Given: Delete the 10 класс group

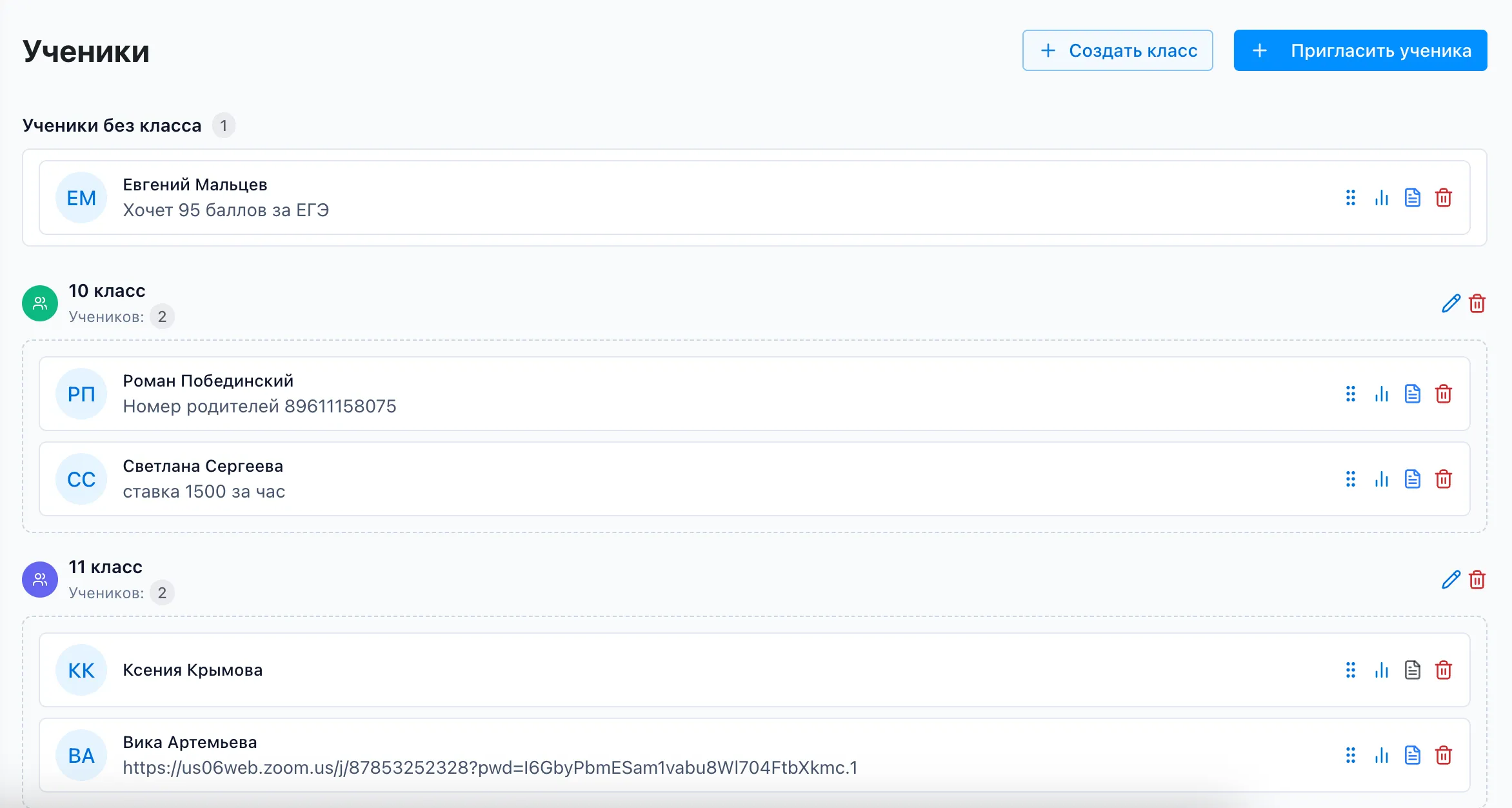Looking at the screenshot, I should [x=1477, y=303].
